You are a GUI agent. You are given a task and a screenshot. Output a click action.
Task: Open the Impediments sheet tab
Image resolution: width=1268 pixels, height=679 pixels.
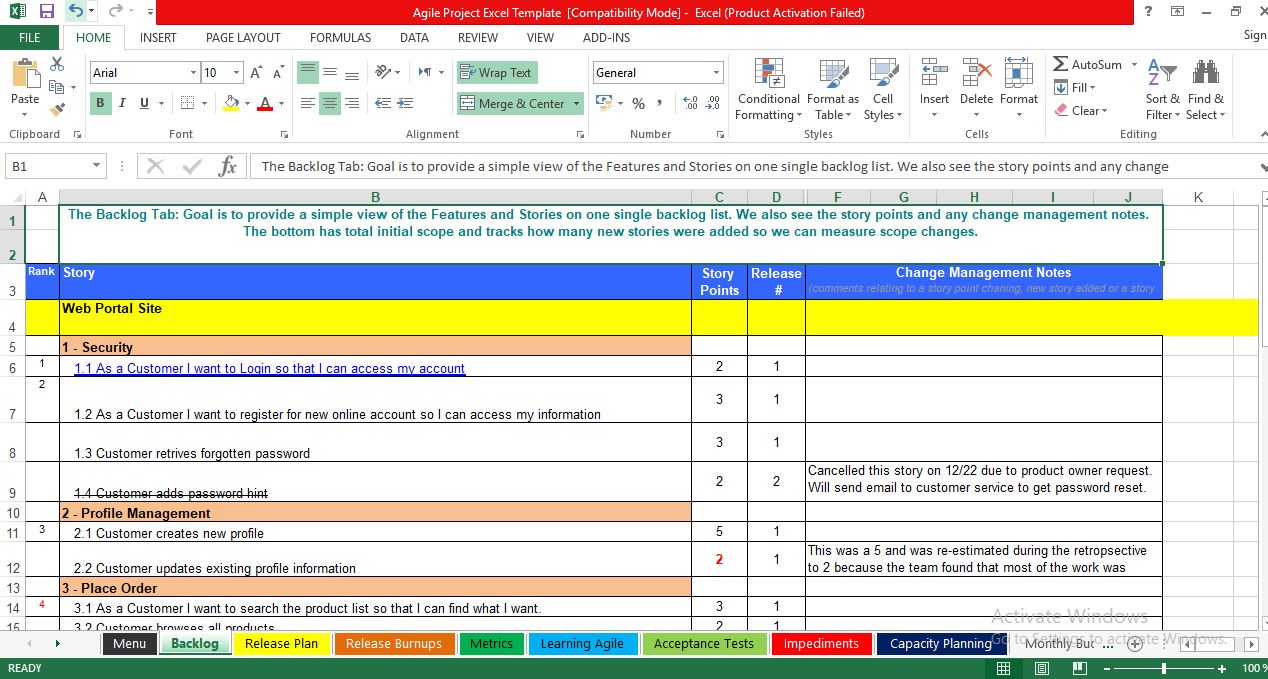coord(821,644)
